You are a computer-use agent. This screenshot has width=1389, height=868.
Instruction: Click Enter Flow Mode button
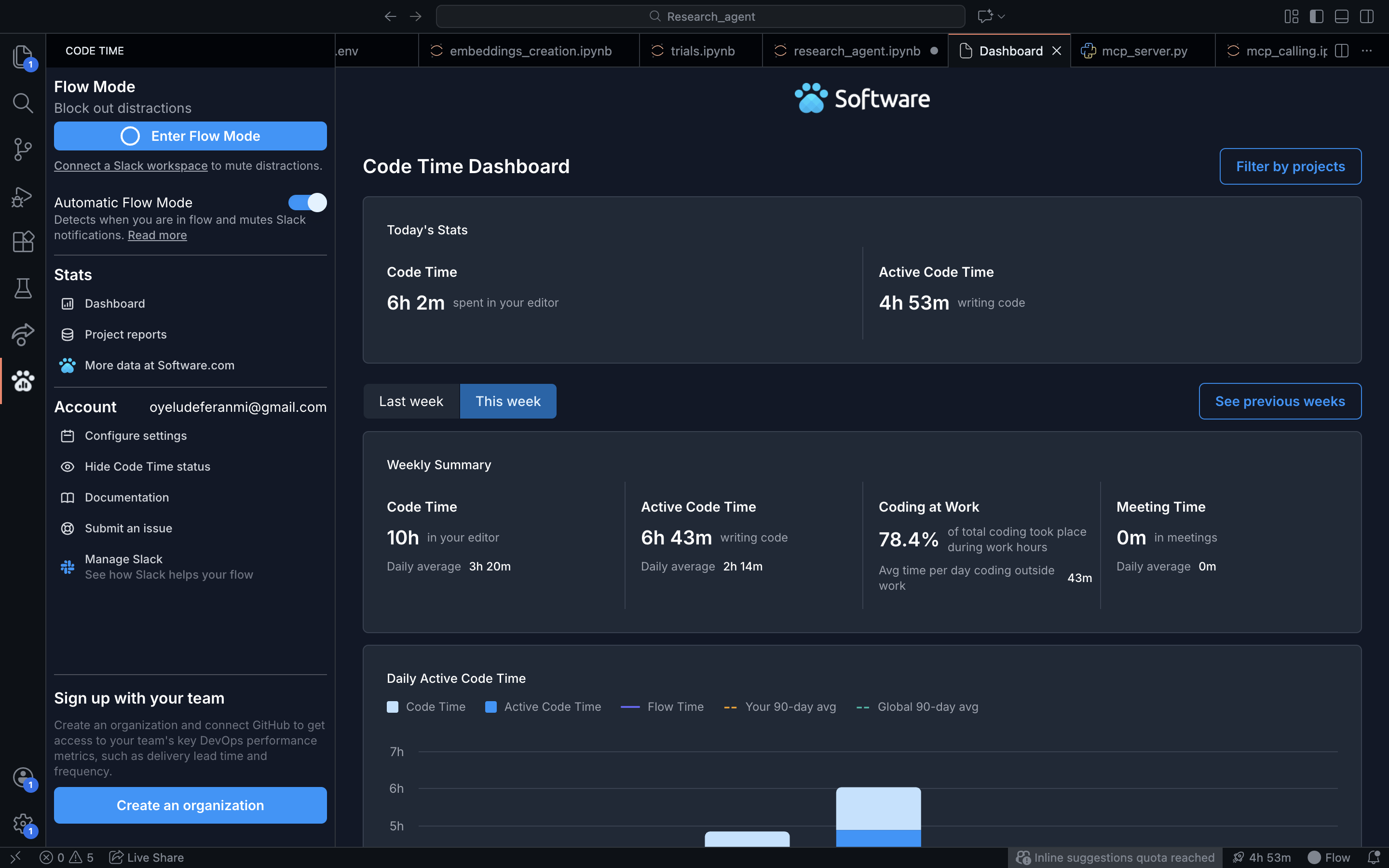point(191,136)
